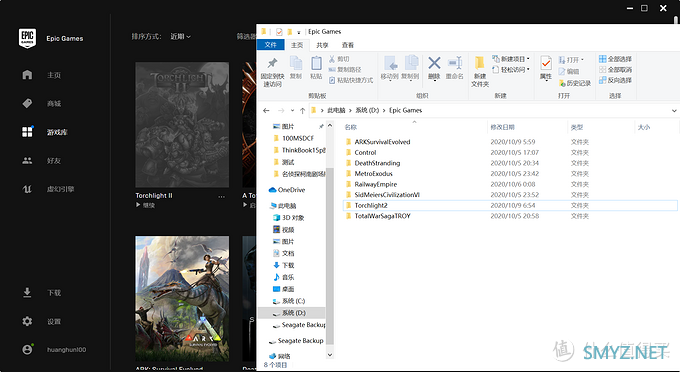The height and width of the screenshot is (372, 680).
Task: Sort by the Type column header
Action: pyautogui.click(x=601, y=127)
